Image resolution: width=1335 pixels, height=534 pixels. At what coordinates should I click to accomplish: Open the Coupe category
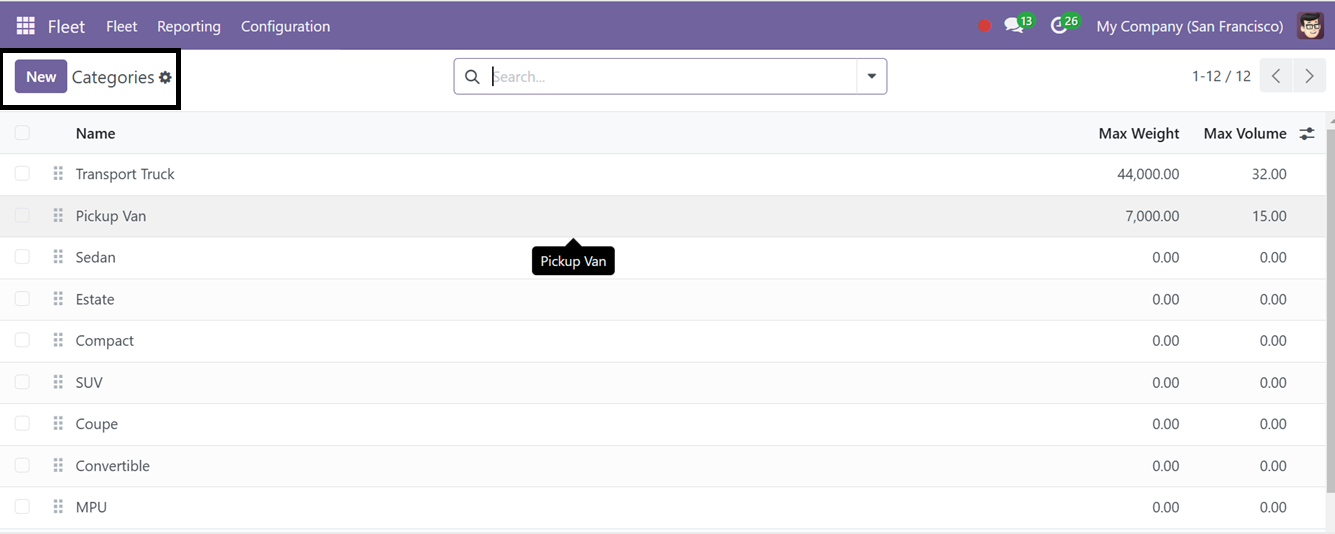[97, 424]
